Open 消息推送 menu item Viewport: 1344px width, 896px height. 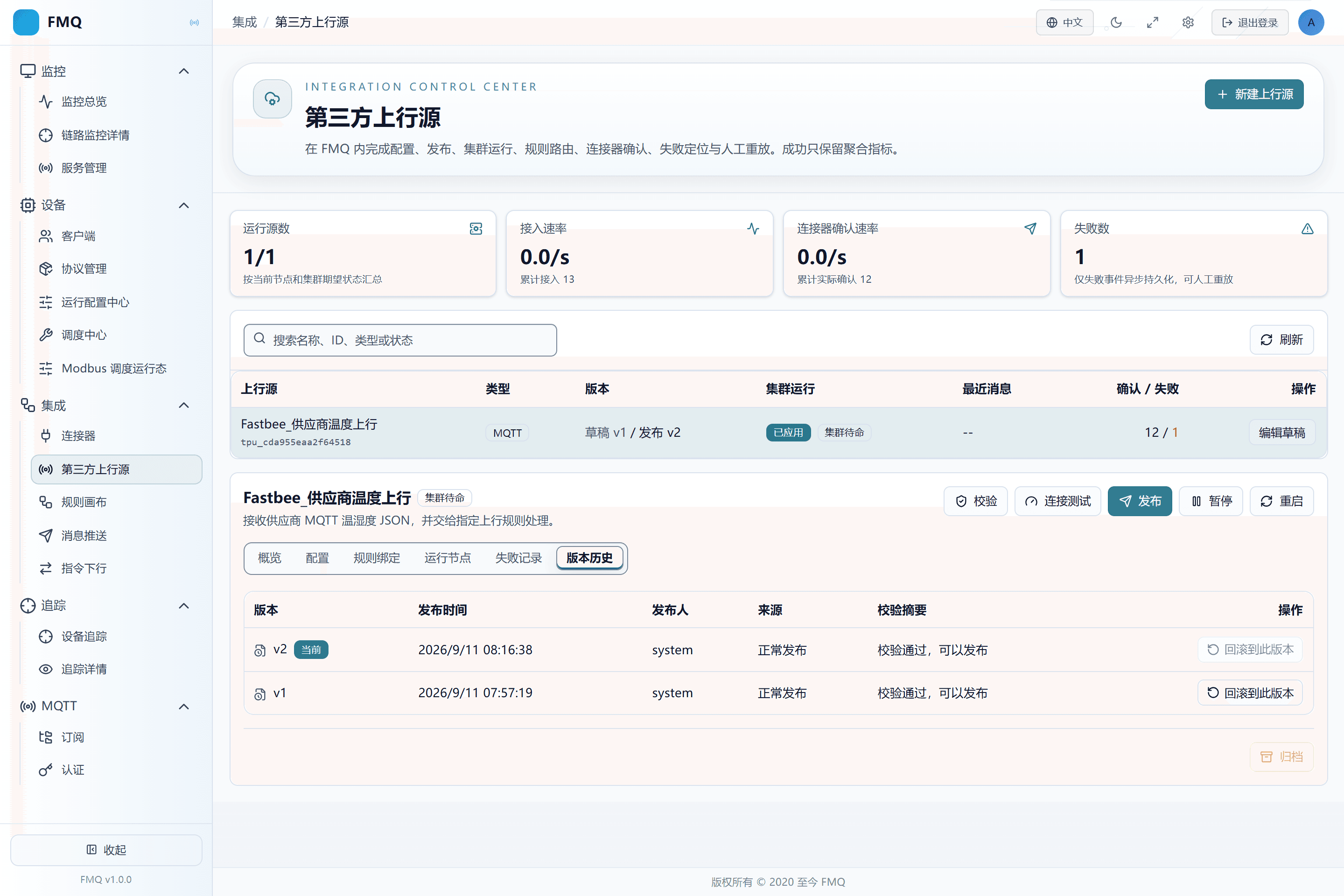(117, 535)
